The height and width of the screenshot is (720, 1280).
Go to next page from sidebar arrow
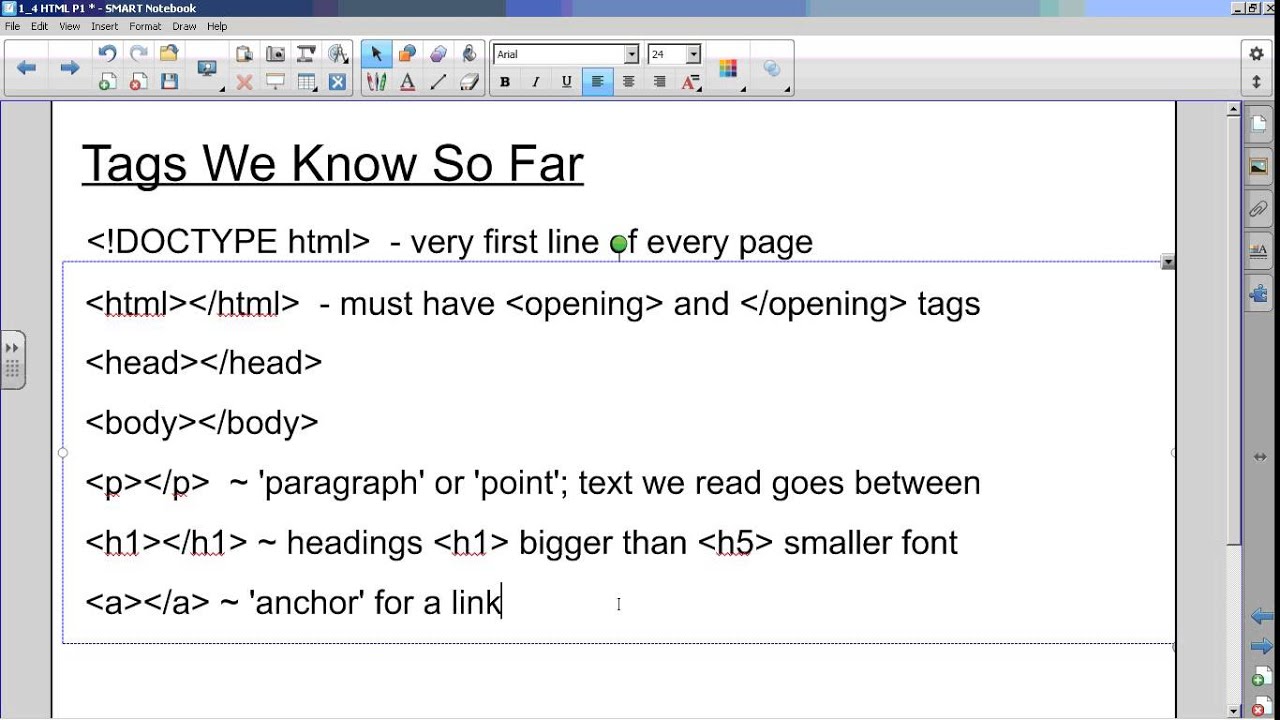click(x=1261, y=647)
